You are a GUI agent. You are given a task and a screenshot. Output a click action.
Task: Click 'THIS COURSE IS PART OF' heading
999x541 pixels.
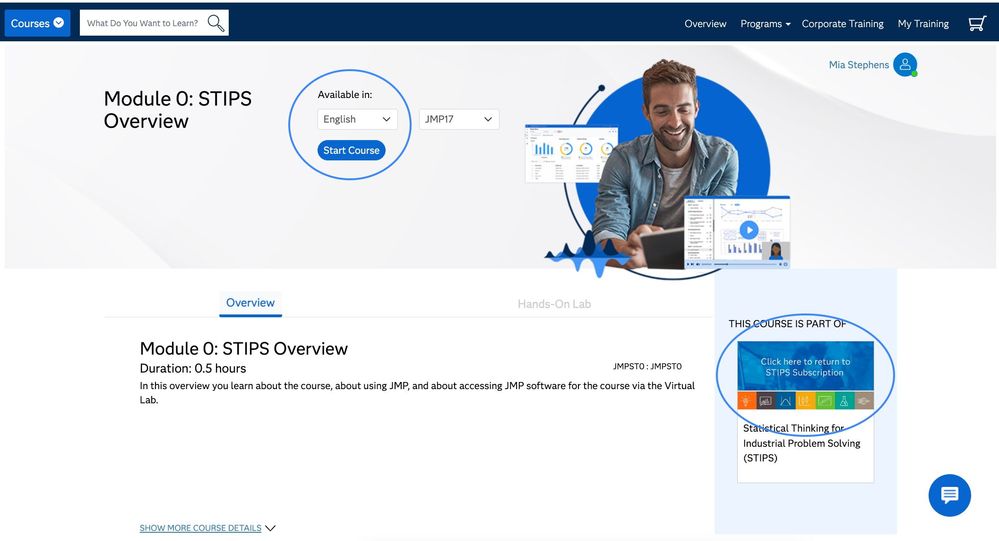coord(787,324)
